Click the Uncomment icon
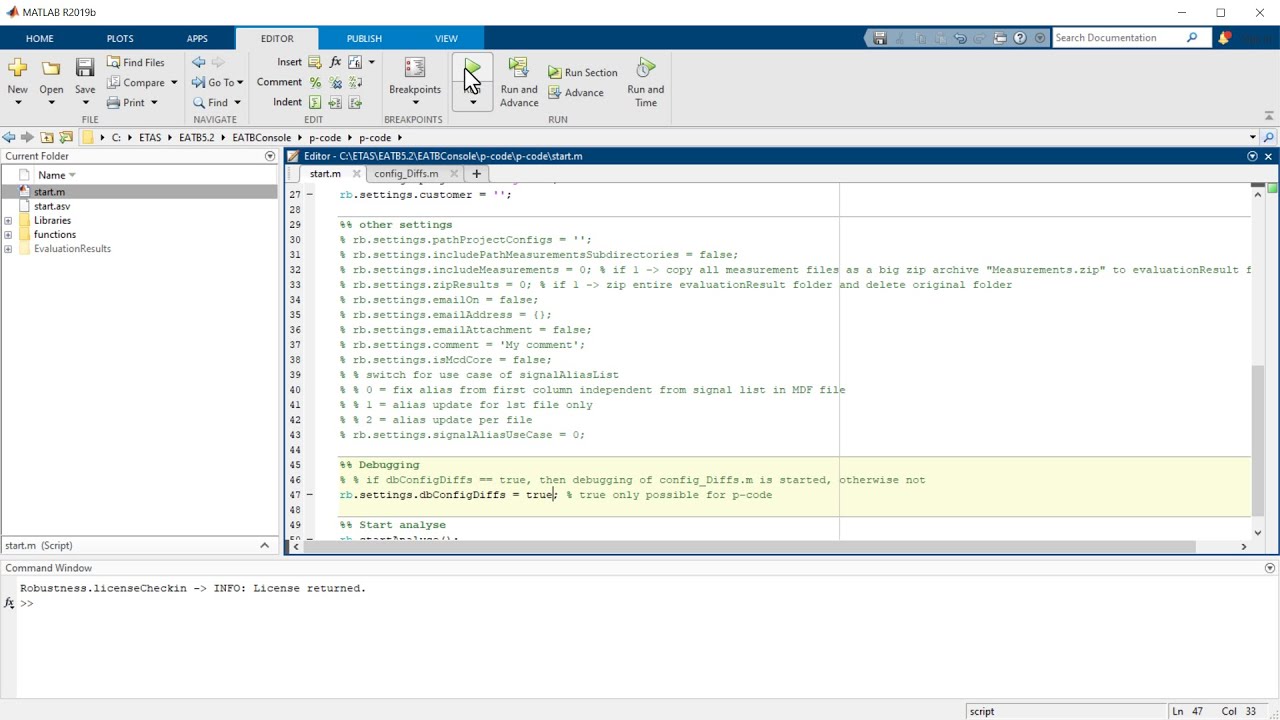This screenshot has width=1280, height=720. (335, 82)
